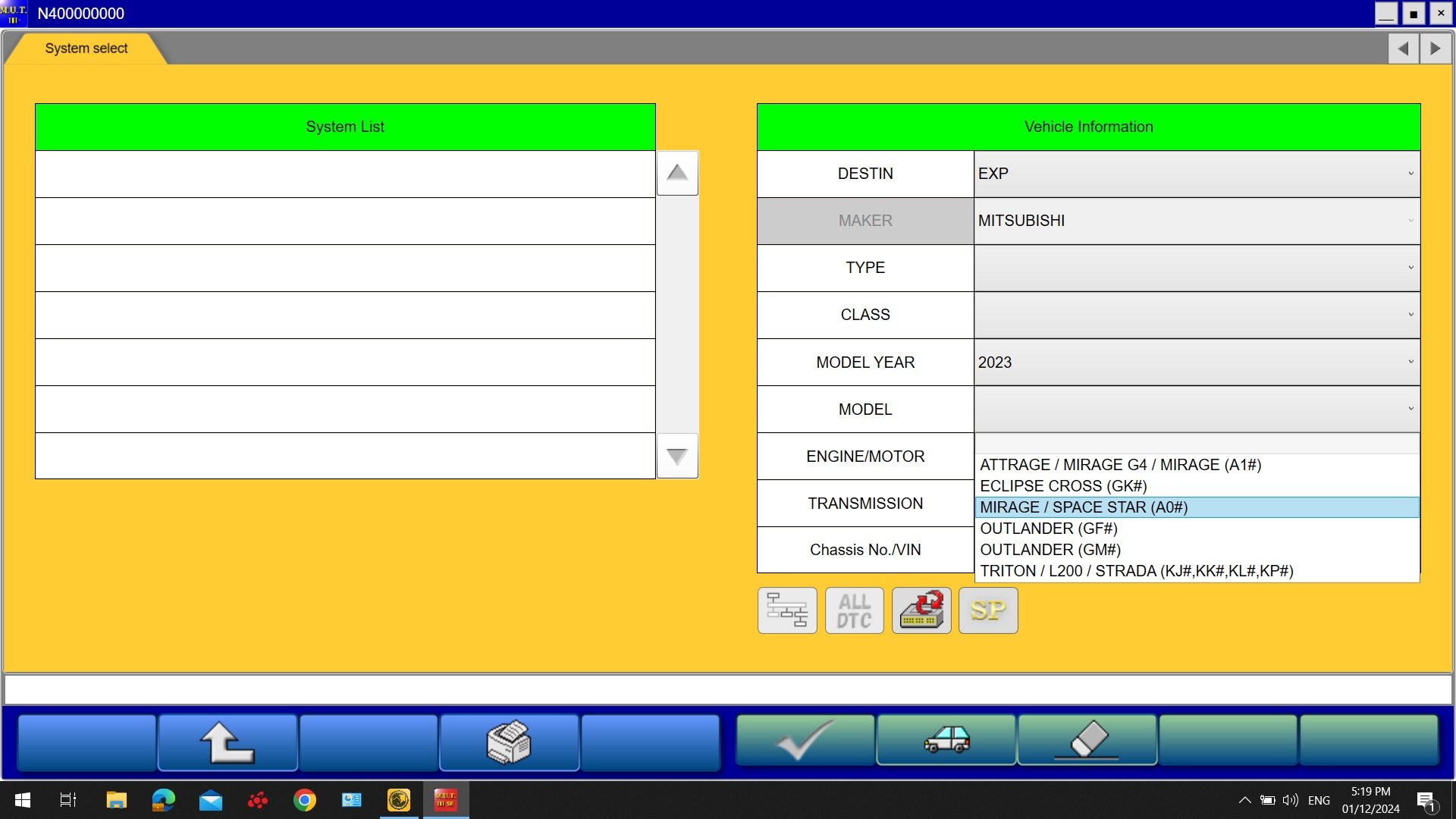Expand the CLASS dropdown

coord(1197,315)
